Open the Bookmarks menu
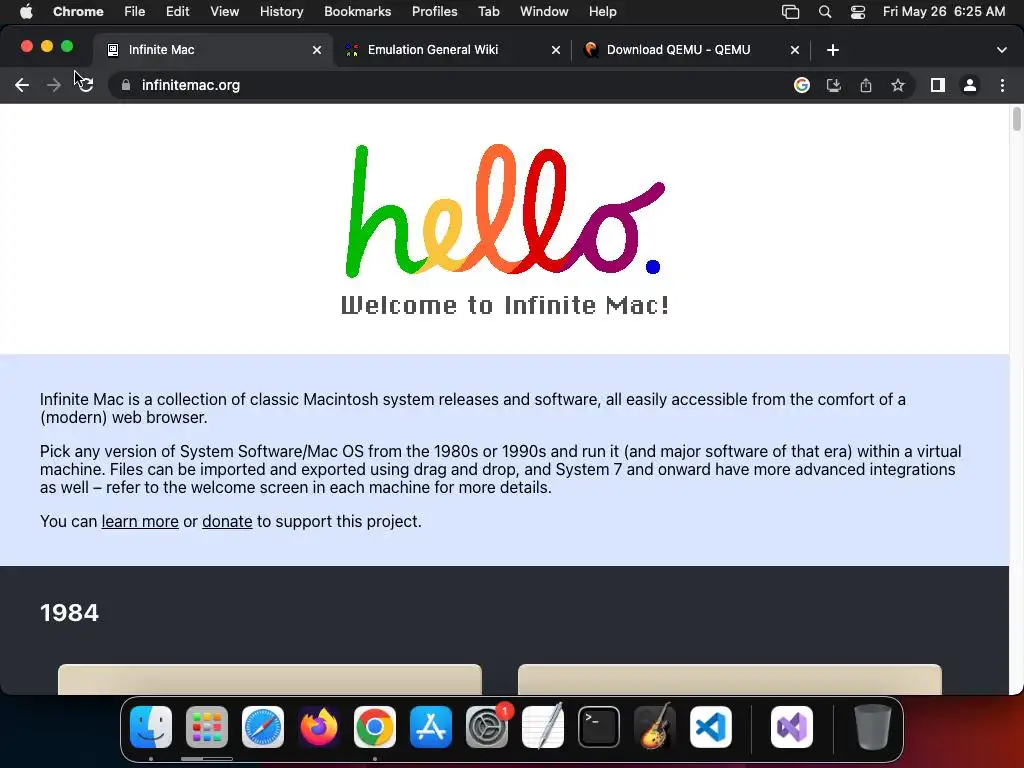This screenshot has width=1024, height=768. coord(357,11)
